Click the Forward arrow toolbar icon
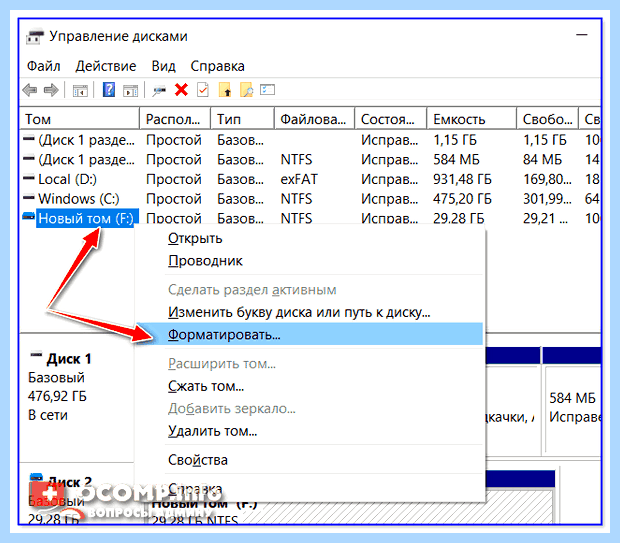The height and width of the screenshot is (543, 620). click(x=51, y=90)
